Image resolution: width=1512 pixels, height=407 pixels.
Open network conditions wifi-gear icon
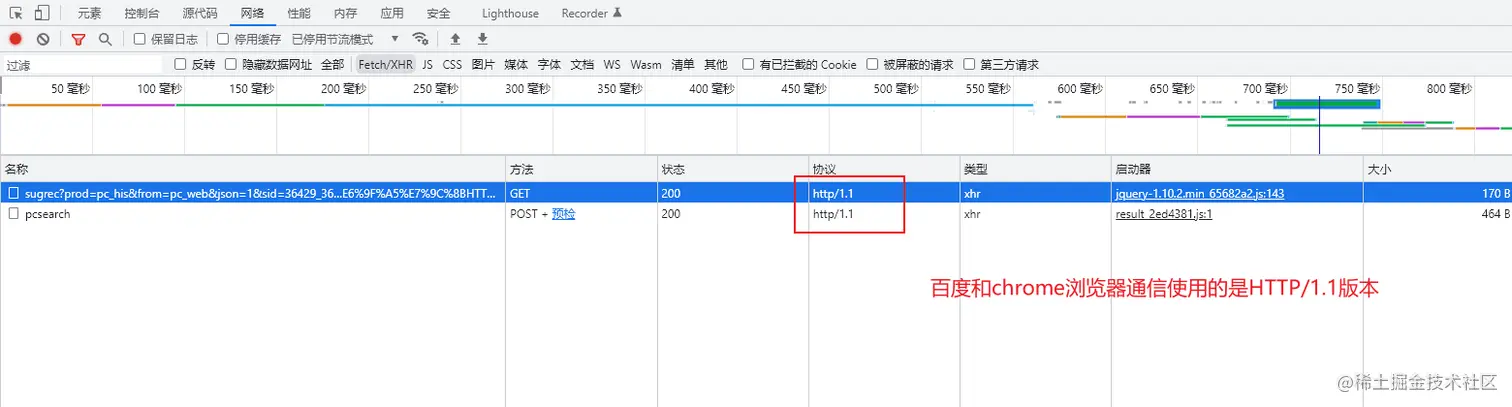coord(421,39)
